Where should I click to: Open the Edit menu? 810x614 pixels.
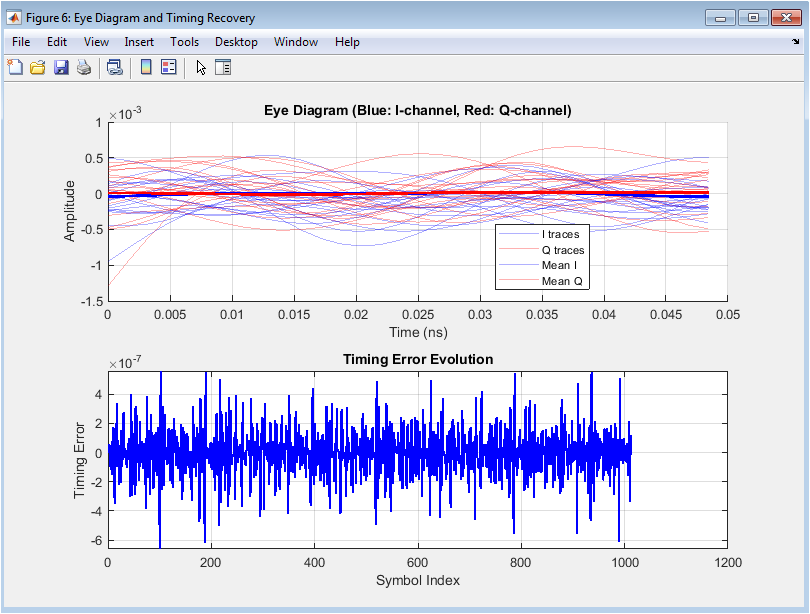click(x=57, y=42)
